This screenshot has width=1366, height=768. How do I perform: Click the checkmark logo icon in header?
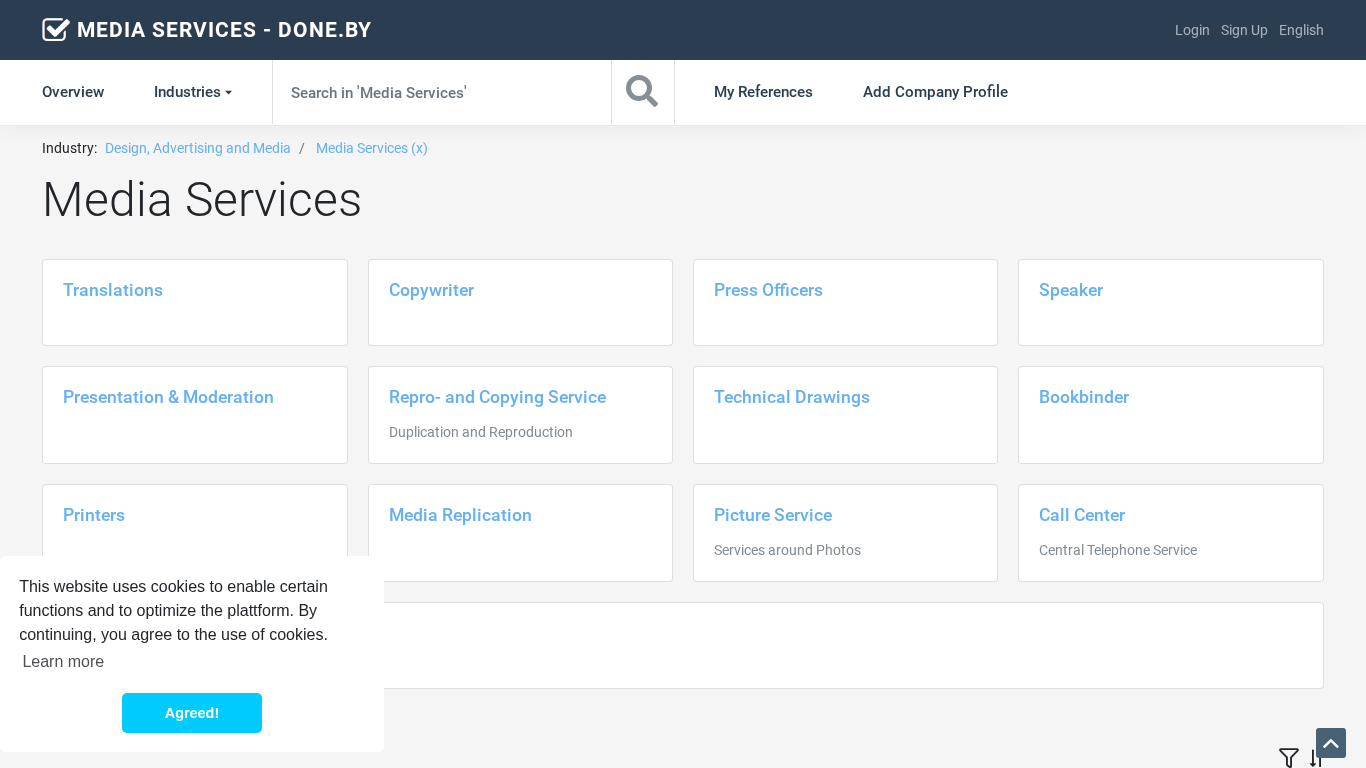[x=56, y=30]
